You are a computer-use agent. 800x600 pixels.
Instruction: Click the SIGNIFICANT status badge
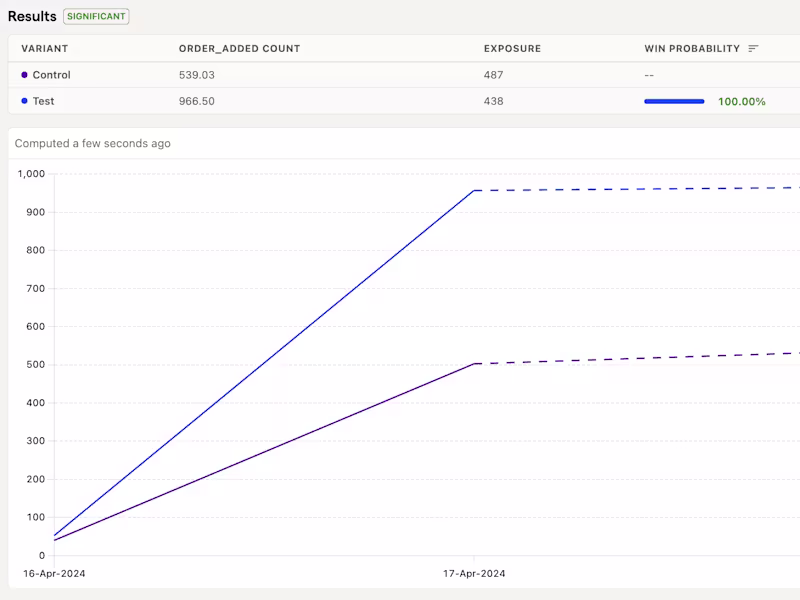click(x=96, y=16)
